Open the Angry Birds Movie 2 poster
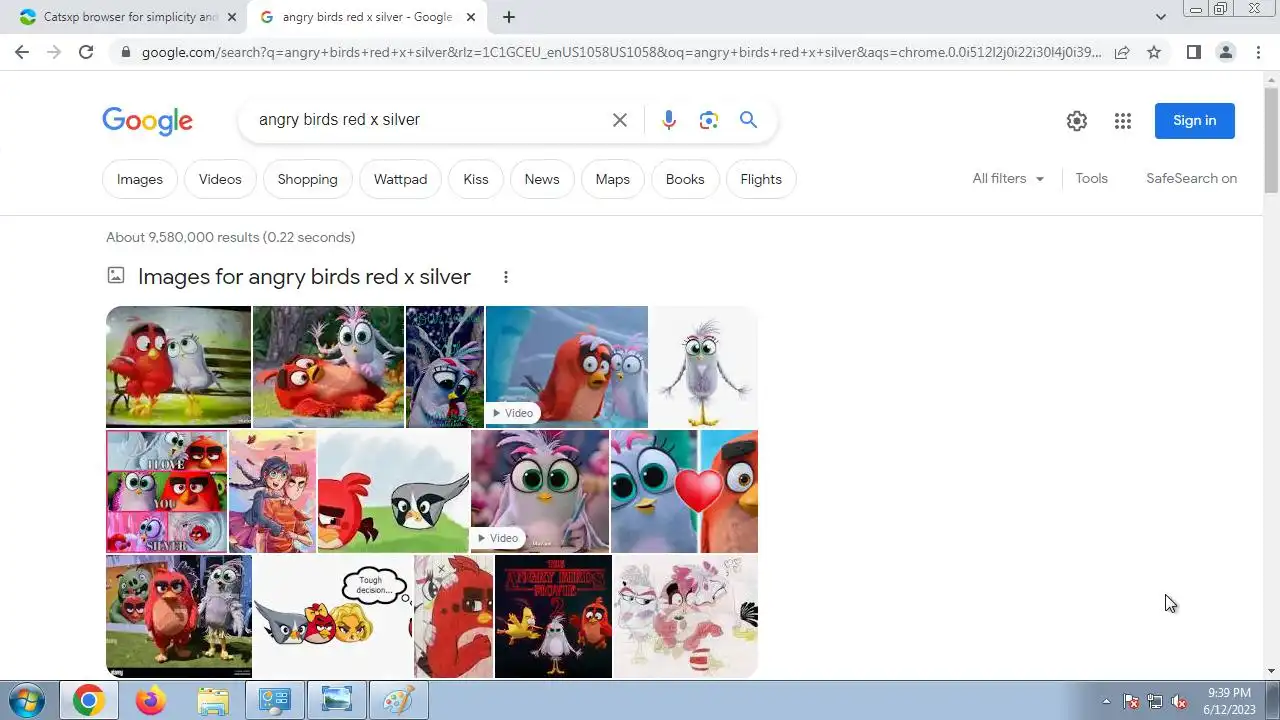Screen dimensions: 1280x720 coord(553,616)
